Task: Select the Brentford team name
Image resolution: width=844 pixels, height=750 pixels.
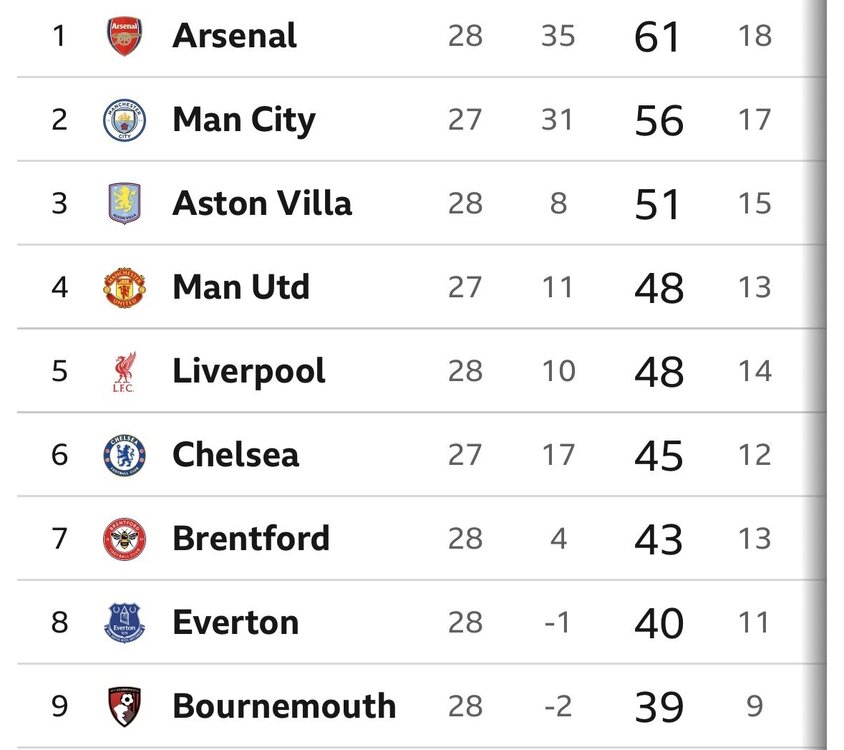Action: [x=251, y=538]
